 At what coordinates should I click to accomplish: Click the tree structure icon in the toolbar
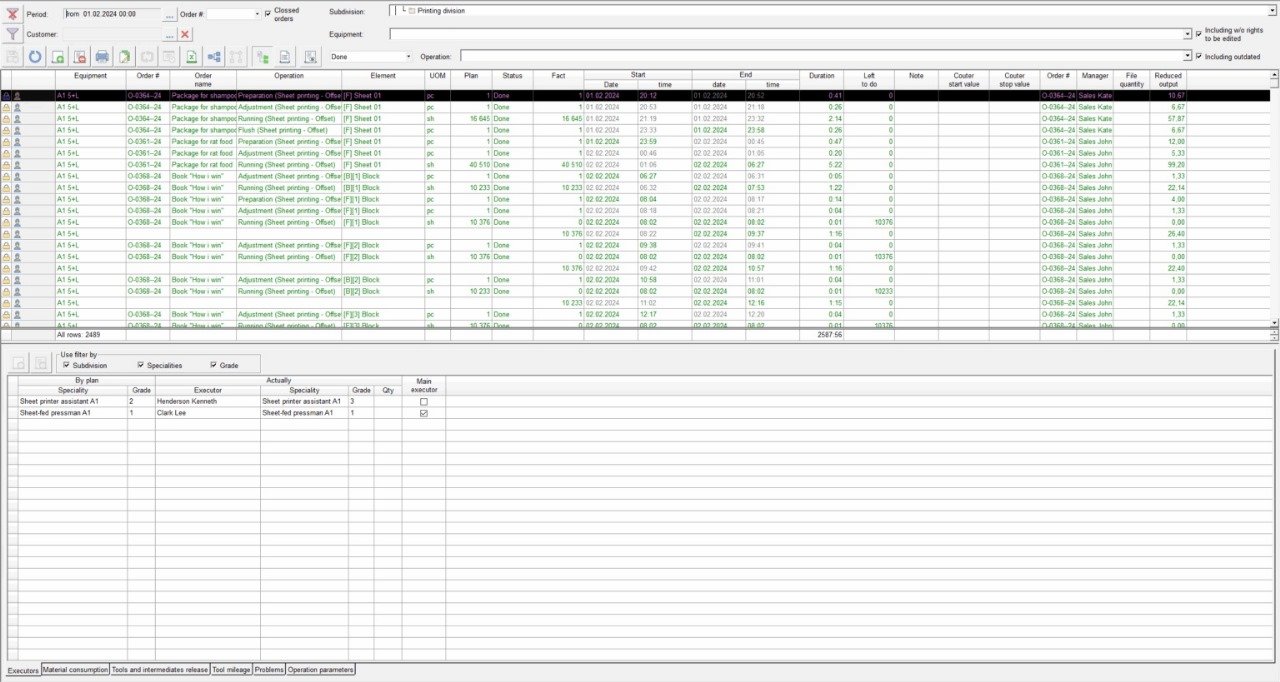click(x=214, y=57)
